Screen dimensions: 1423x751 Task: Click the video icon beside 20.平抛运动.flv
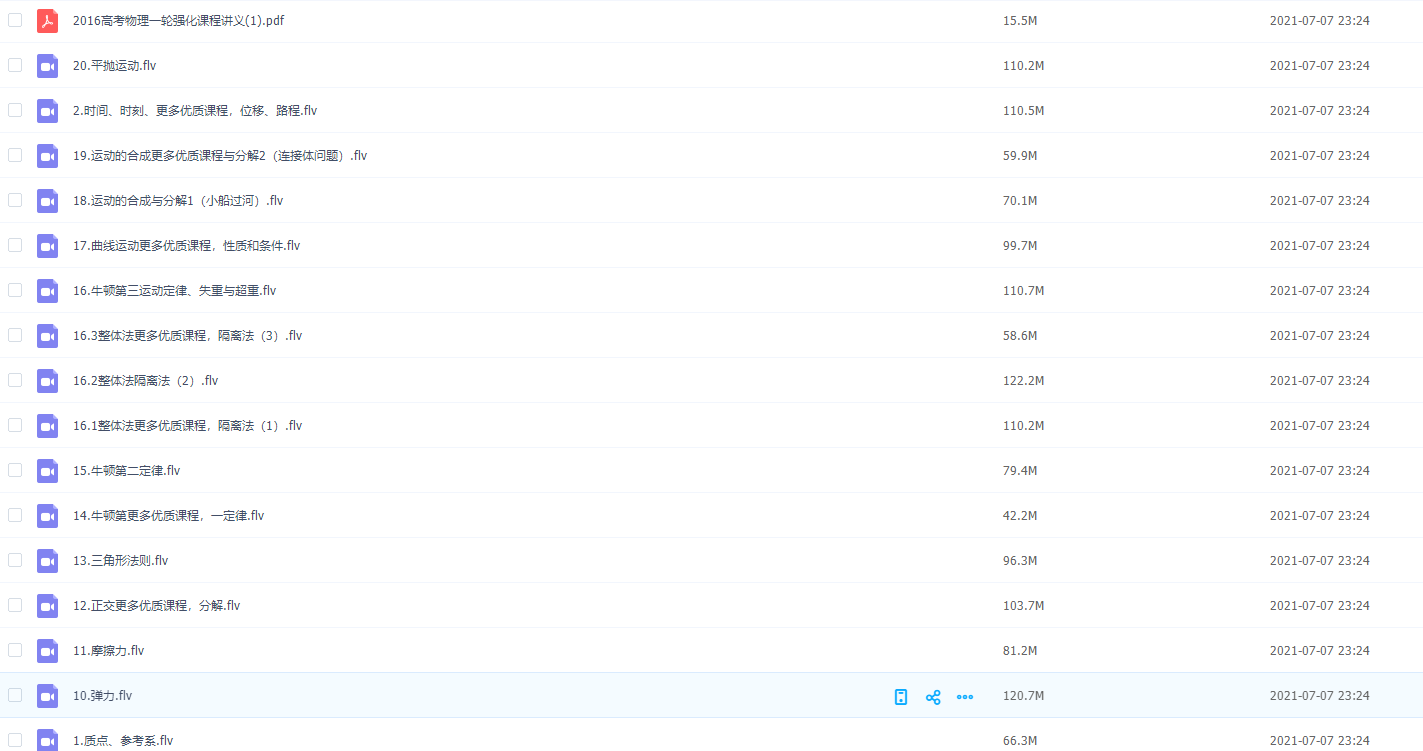point(47,66)
